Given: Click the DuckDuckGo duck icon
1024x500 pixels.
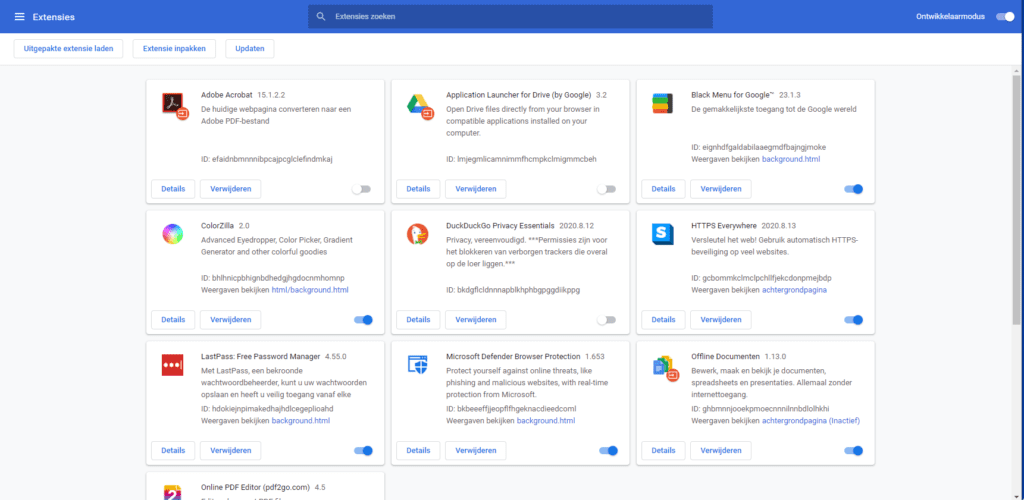Looking at the screenshot, I should (x=417, y=234).
